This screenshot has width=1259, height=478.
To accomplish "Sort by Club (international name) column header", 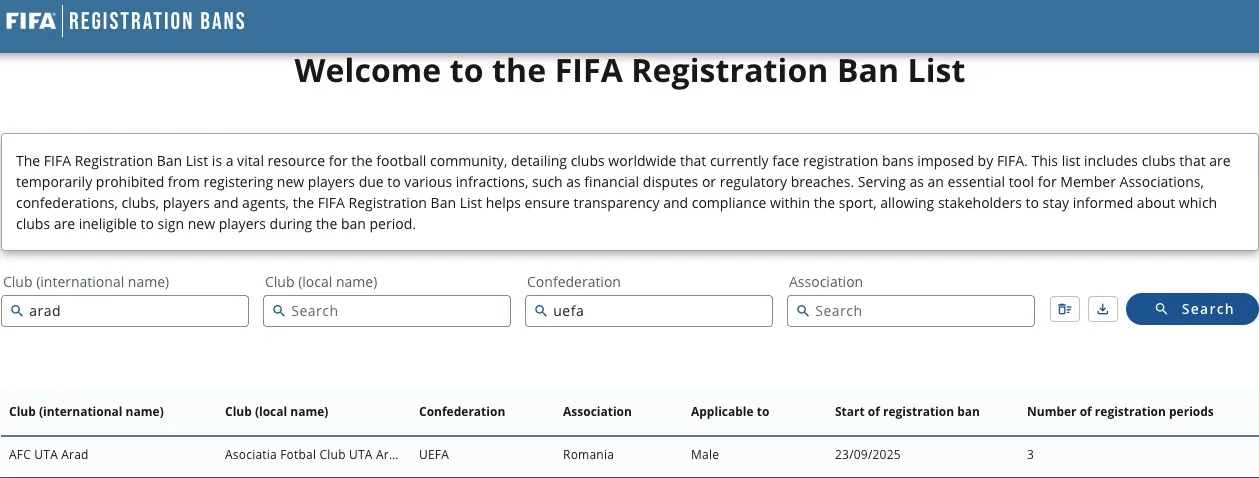I will coord(86,412).
